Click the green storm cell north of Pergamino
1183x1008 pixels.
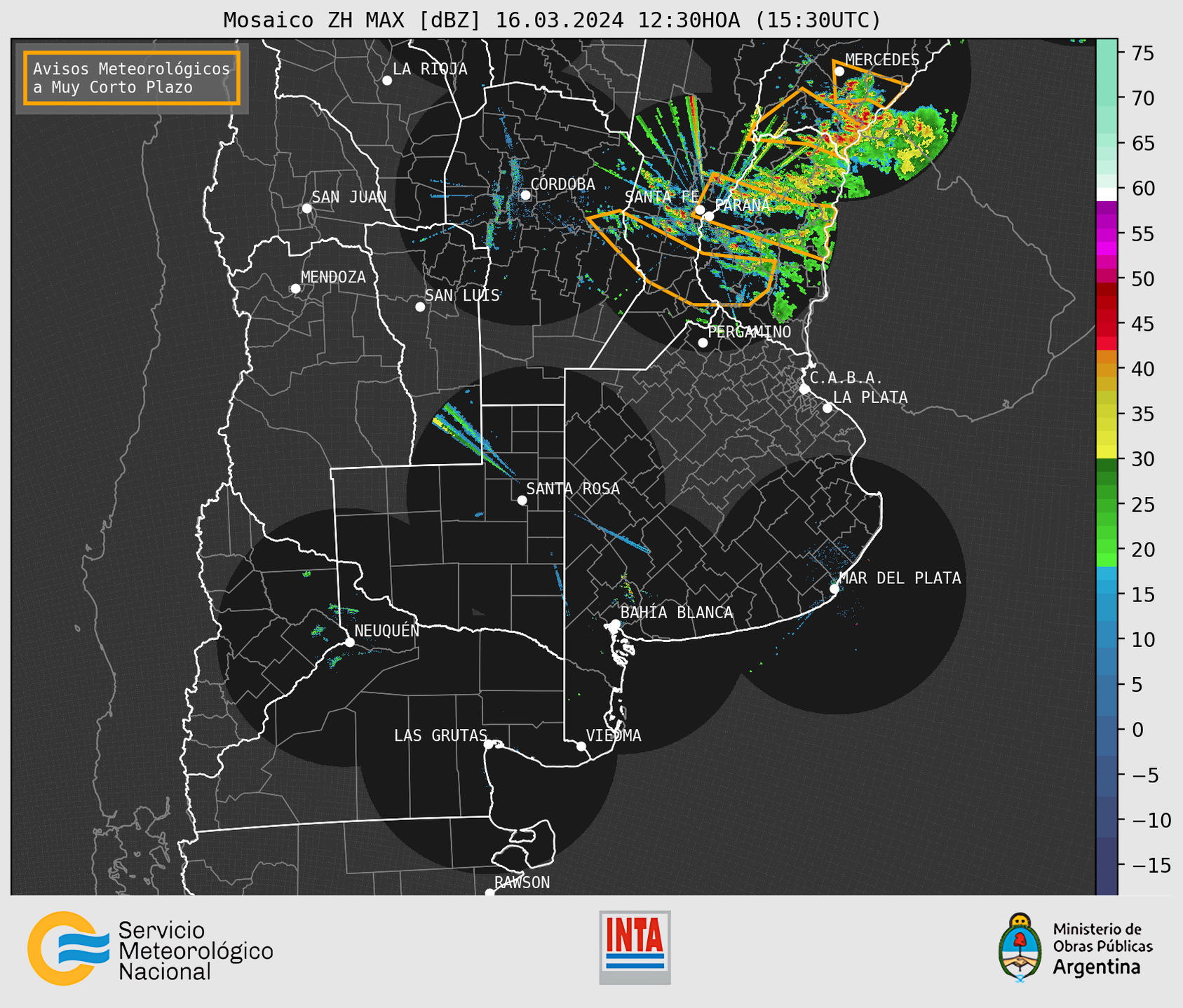[784, 310]
